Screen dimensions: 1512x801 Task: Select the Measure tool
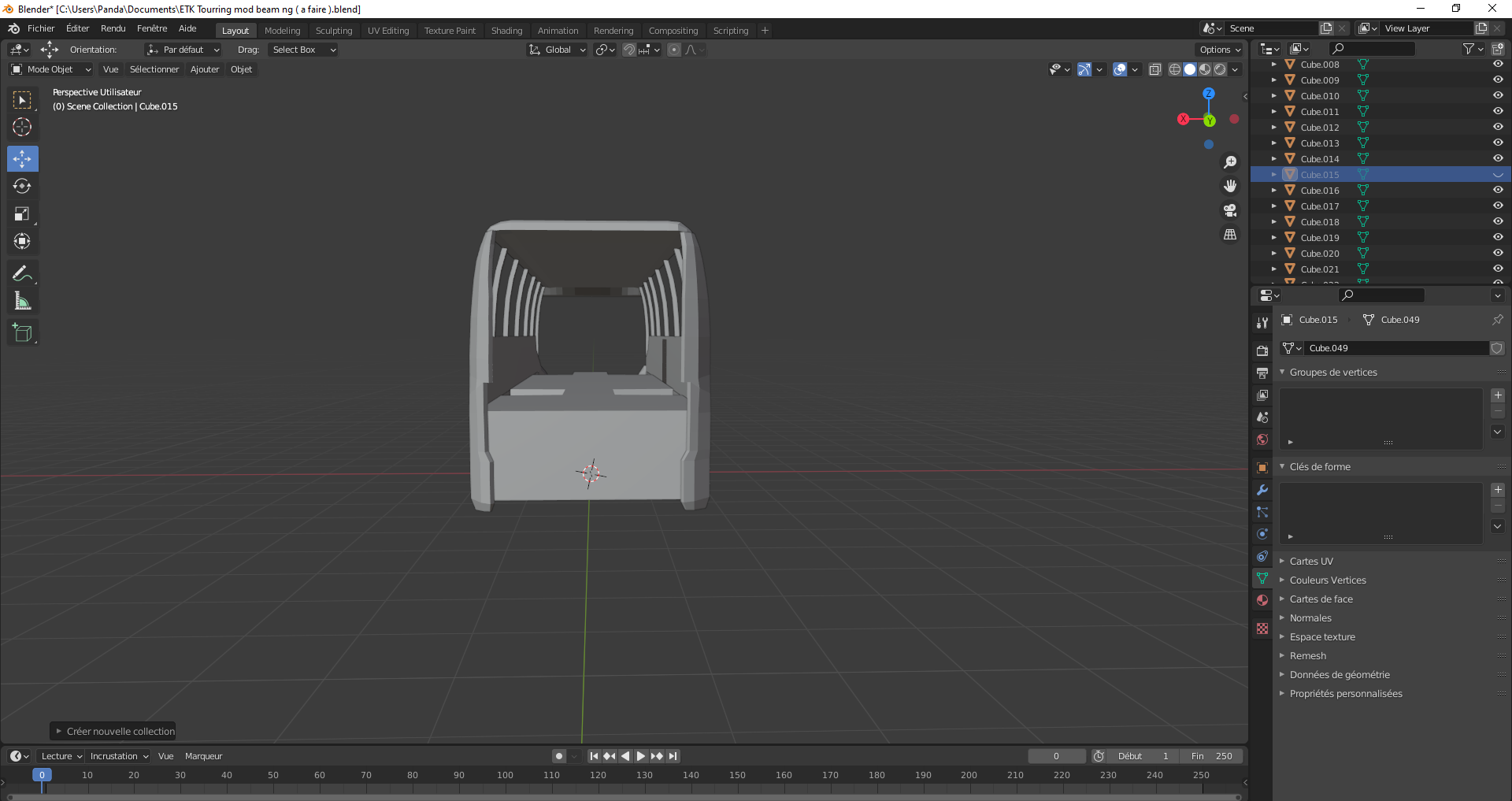[x=22, y=301]
